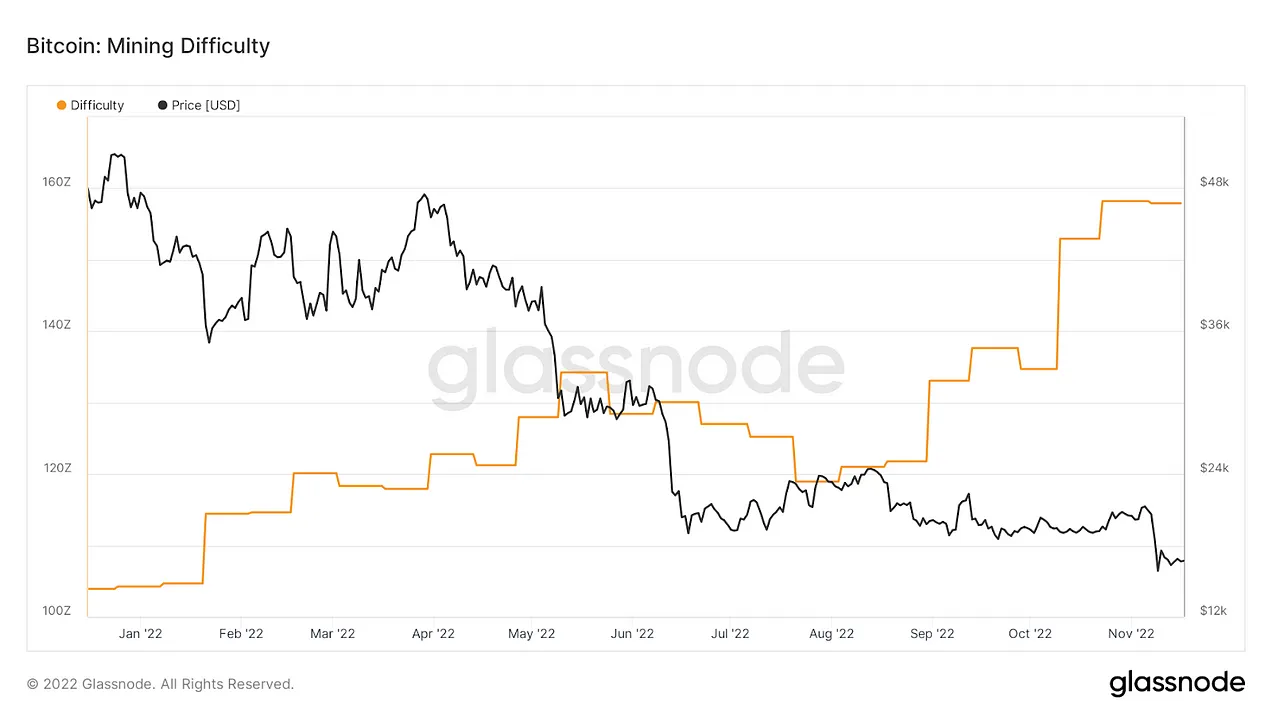Viewport: 1272px width, 716px height.
Task: Toggle the Difficulty series legend label
Action: click(97, 105)
